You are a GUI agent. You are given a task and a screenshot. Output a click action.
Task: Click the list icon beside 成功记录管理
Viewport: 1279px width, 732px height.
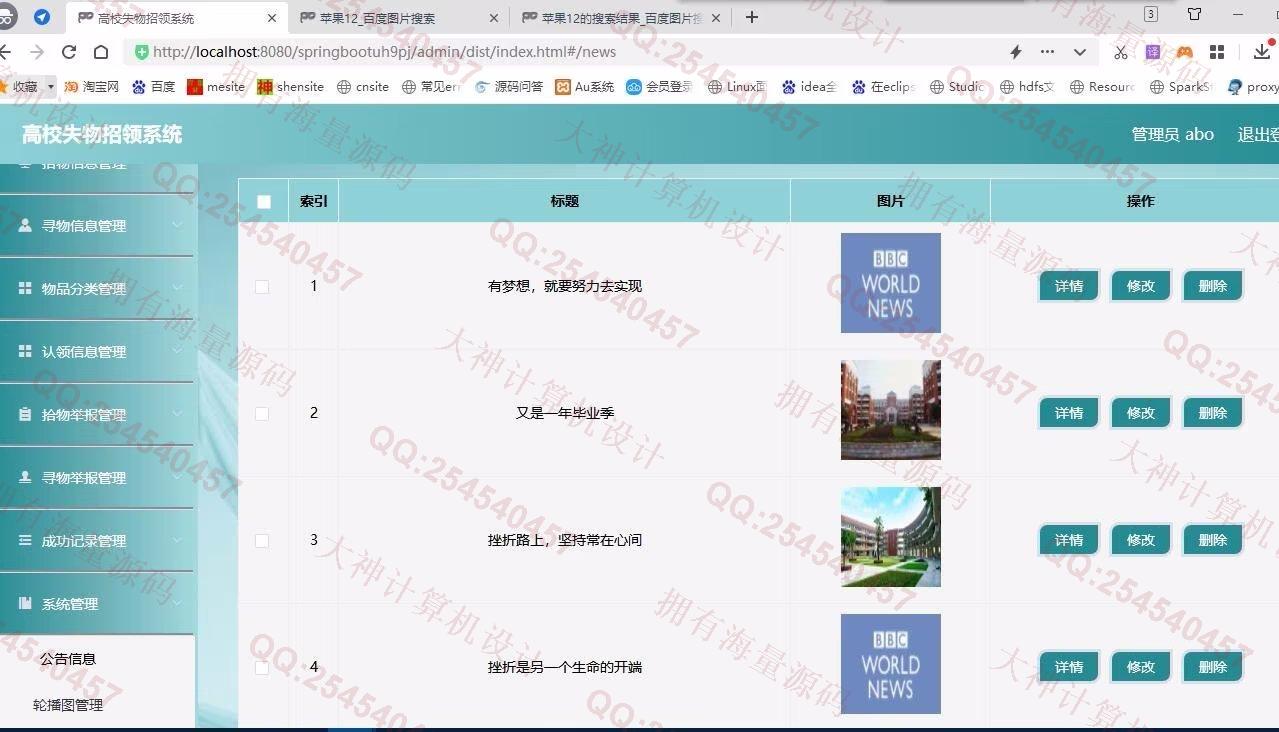pyautogui.click(x=25, y=540)
